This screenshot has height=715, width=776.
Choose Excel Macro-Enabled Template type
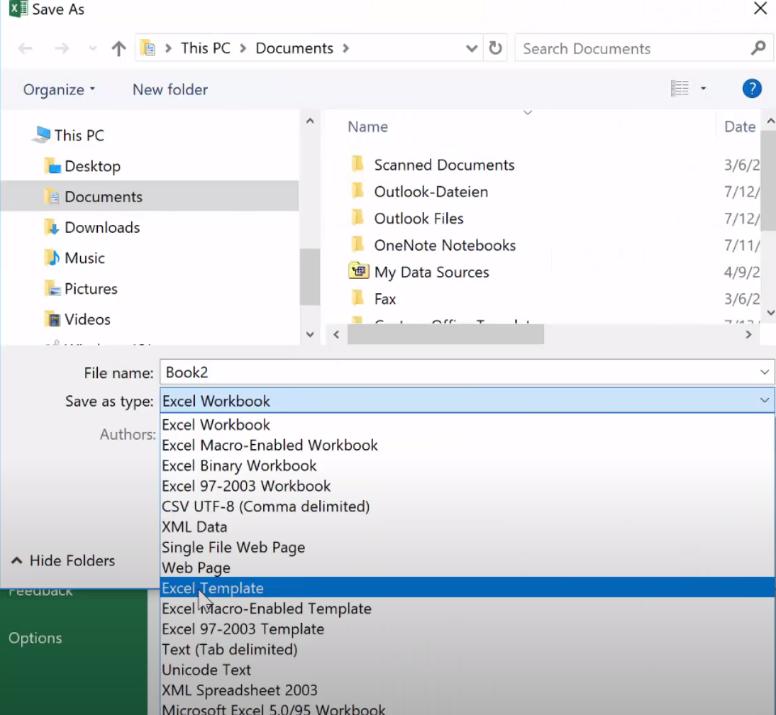tap(467, 609)
